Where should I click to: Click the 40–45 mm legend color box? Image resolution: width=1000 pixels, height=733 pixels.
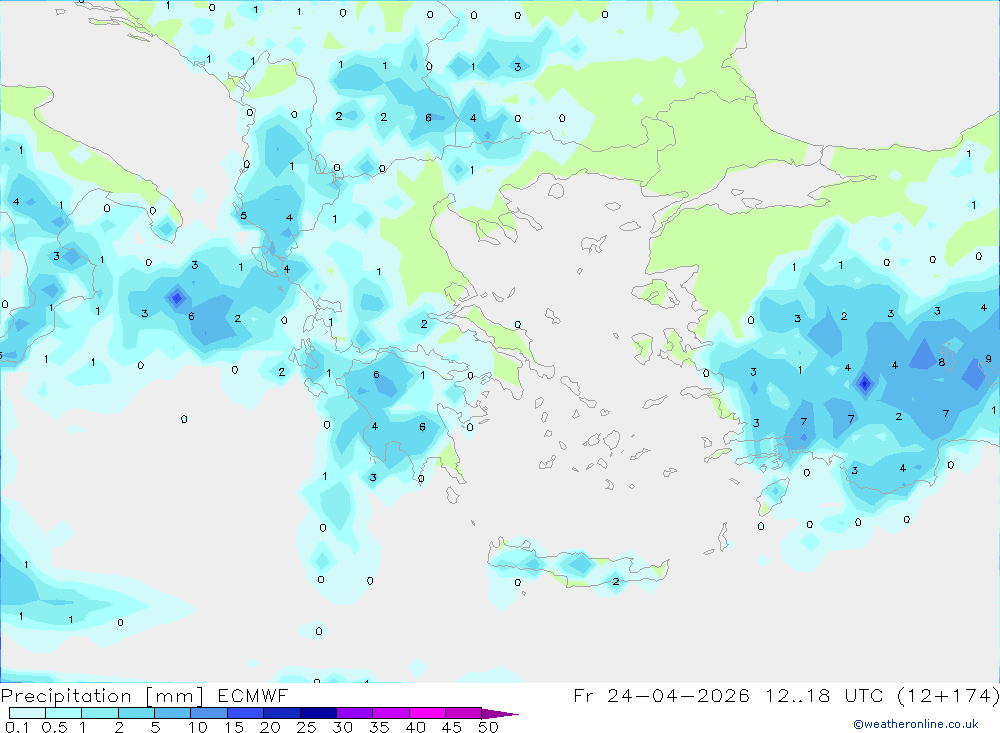tap(427, 713)
